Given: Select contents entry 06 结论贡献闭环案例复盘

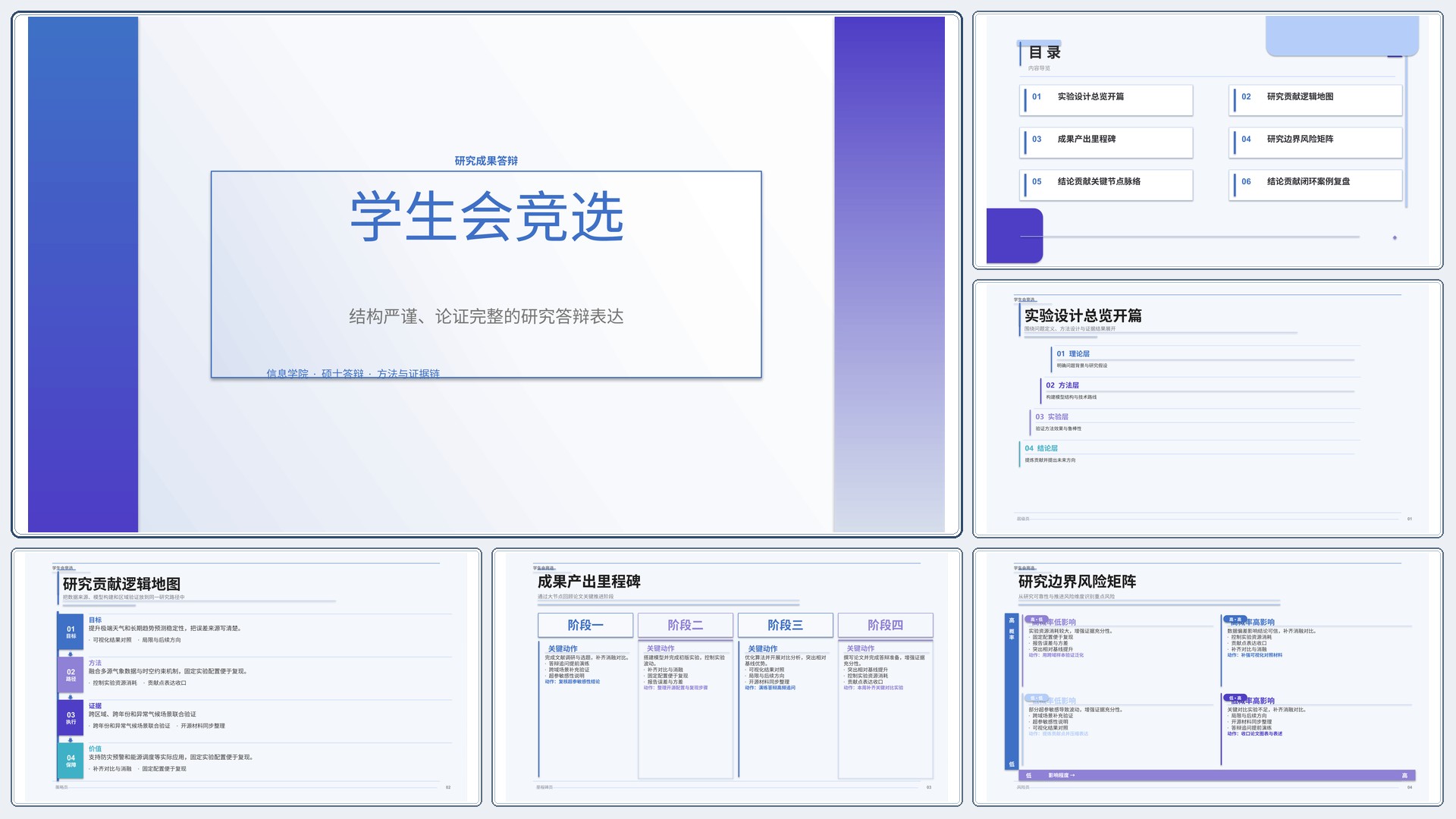Looking at the screenshot, I should pyautogui.click(x=1316, y=185).
